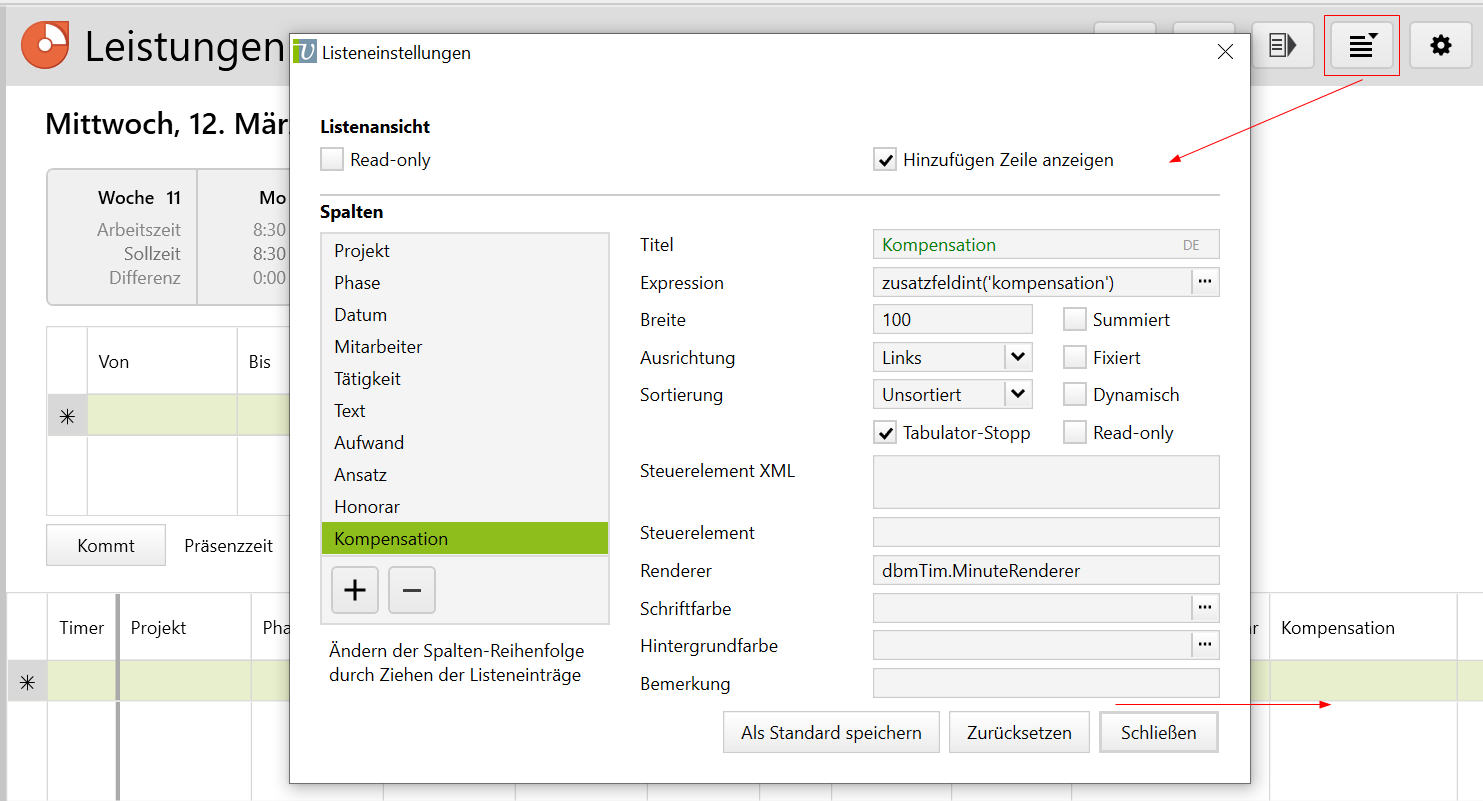The width and height of the screenshot is (1483, 801).
Task: Open the Expression editor ellipsis button
Action: (x=1205, y=283)
